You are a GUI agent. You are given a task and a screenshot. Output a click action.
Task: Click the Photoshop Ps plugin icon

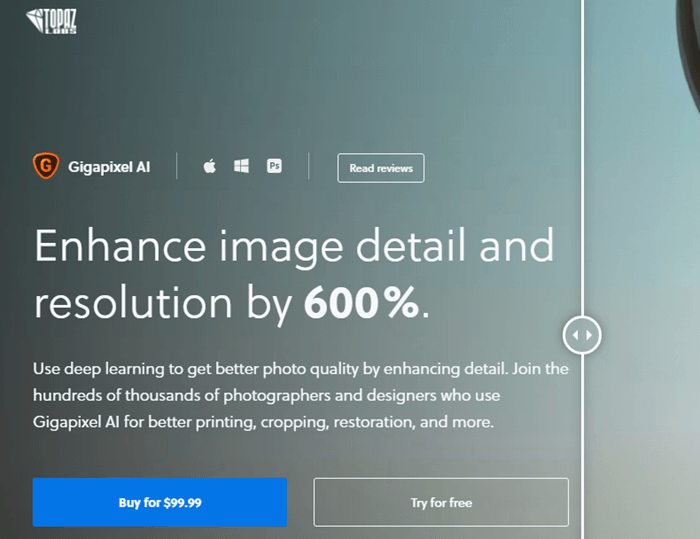(x=274, y=166)
